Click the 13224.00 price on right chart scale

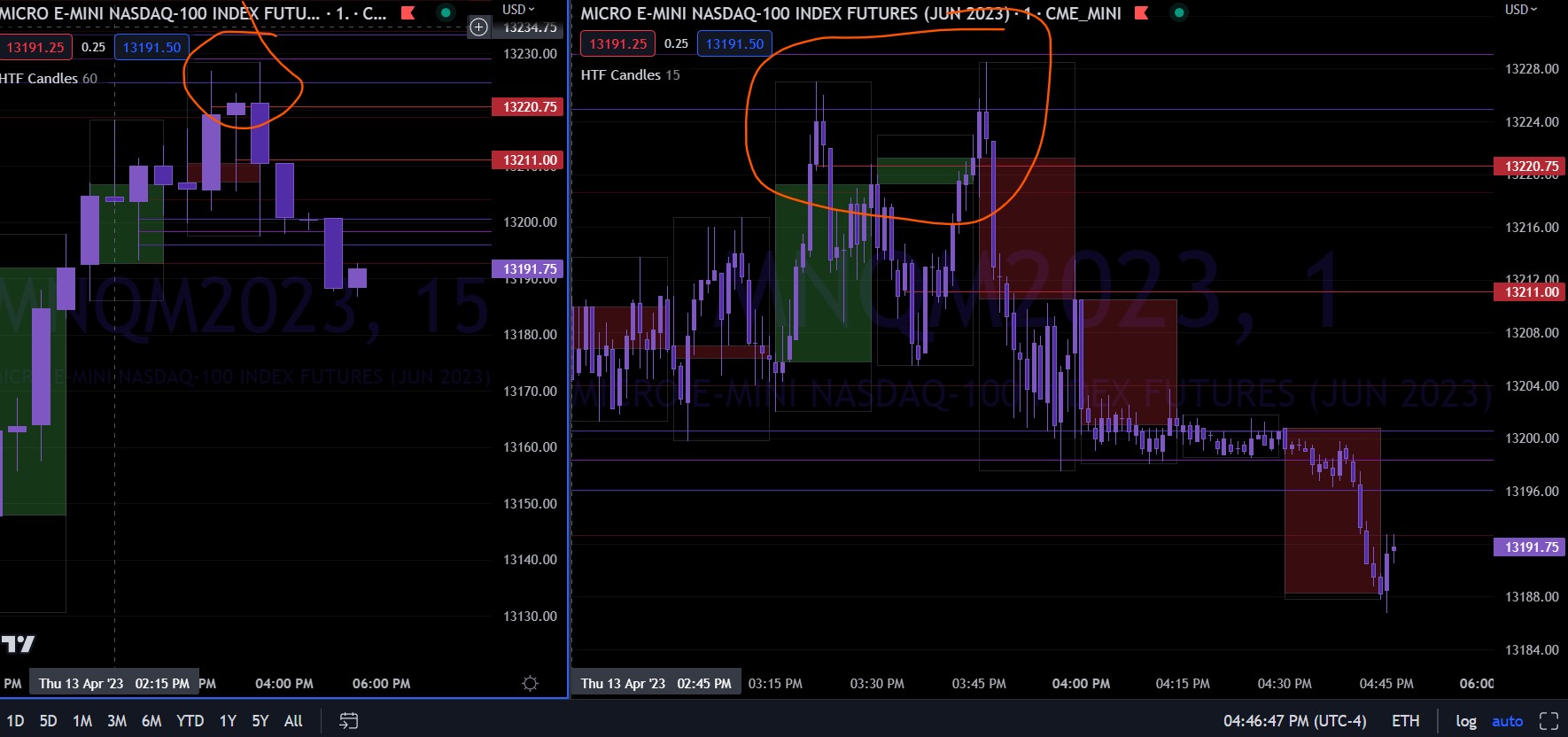pos(1532,122)
